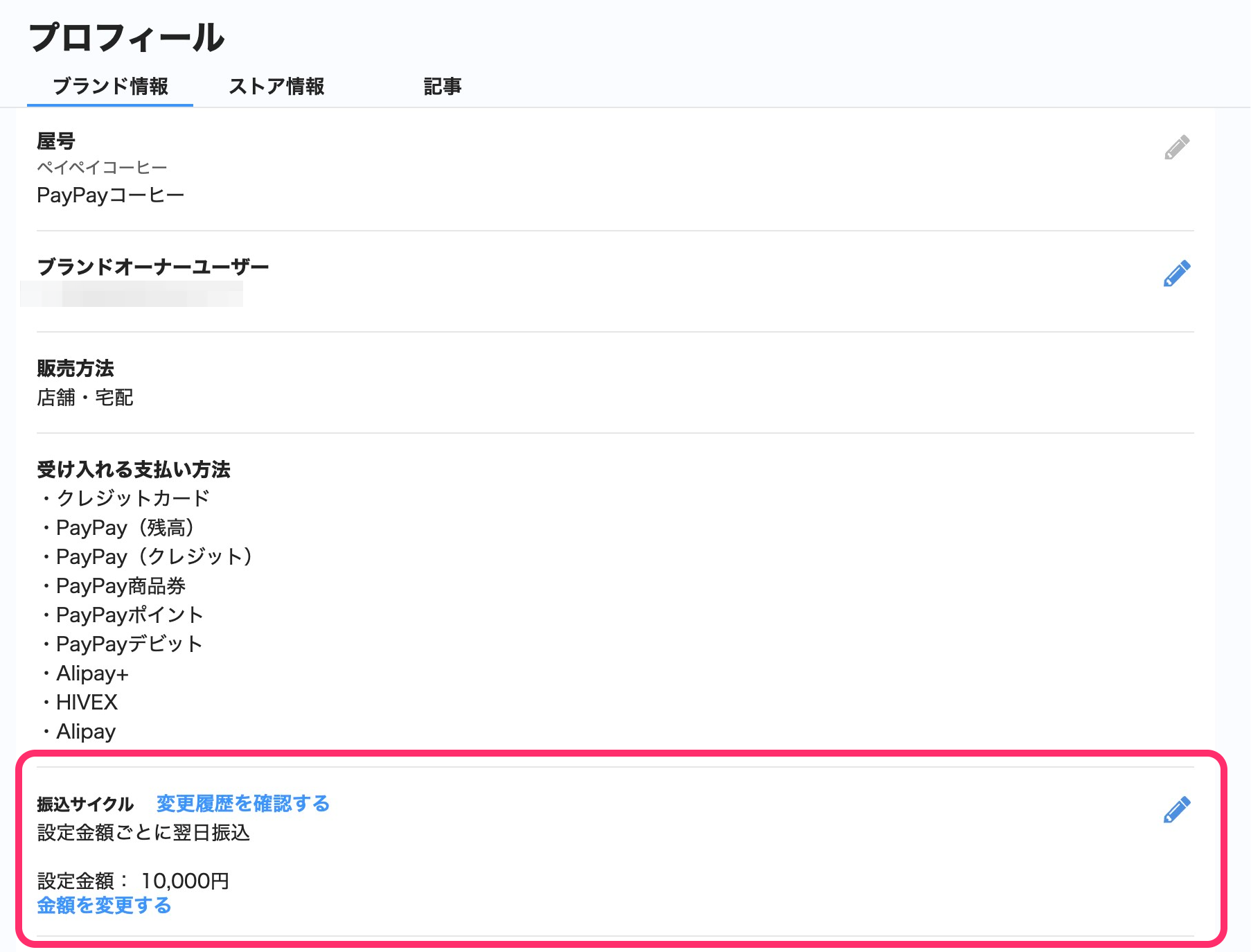Image resolution: width=1251 pixels, height=952 pixels.
Task: Click the 受け入れる支払い方法 heading
Action: (133, 470)
